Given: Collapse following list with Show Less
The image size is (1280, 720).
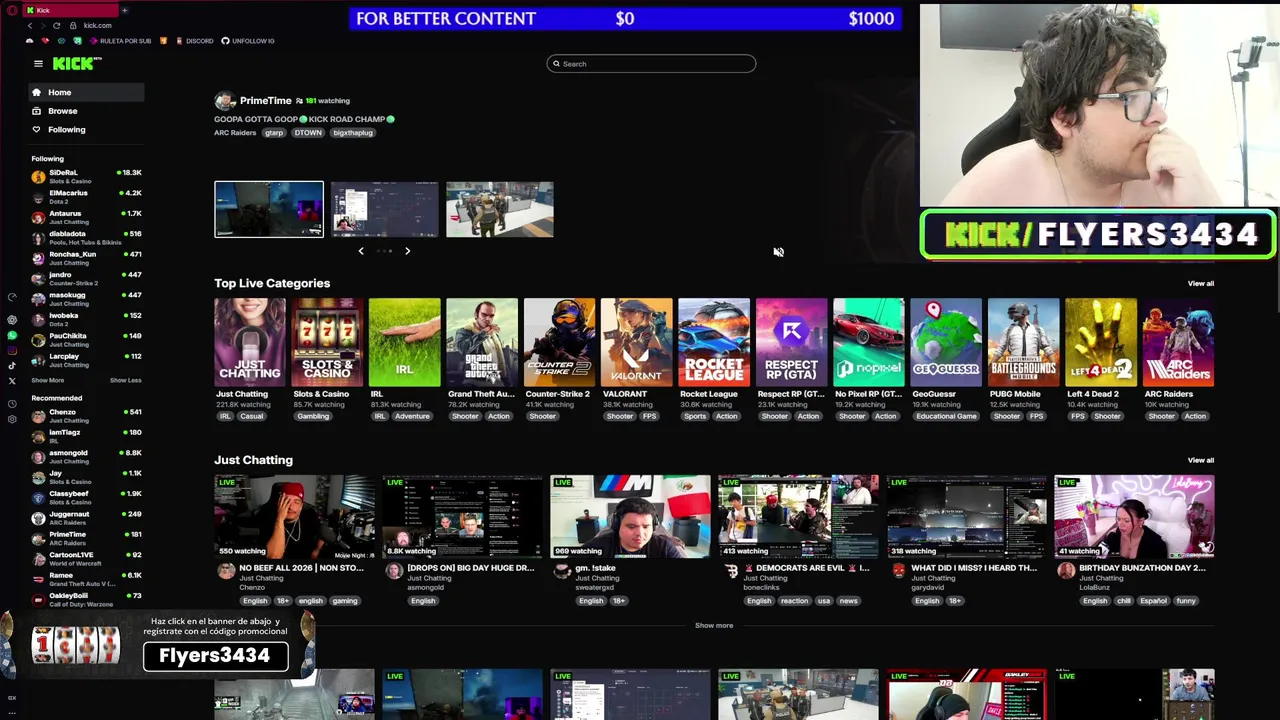Looking at the screenshot, I should tap(125, 380).
